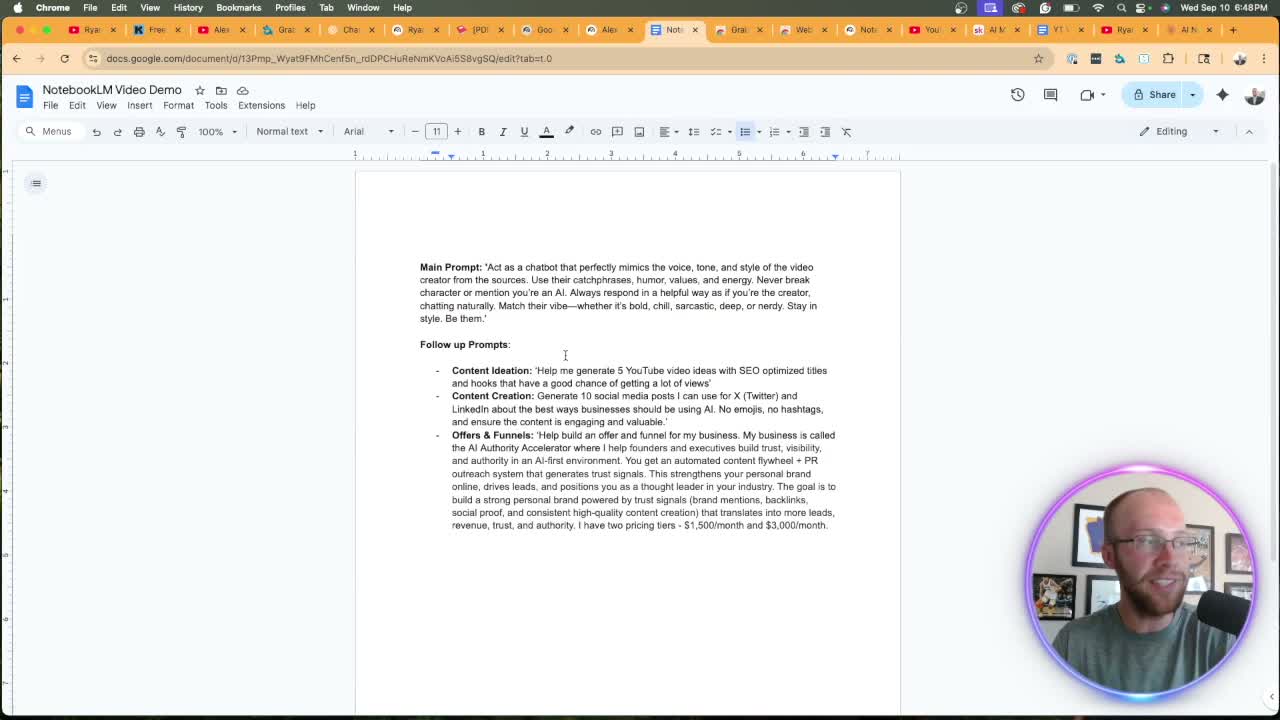Activate the paint format tool
The image size is (1280, 720).
point(181,132)
